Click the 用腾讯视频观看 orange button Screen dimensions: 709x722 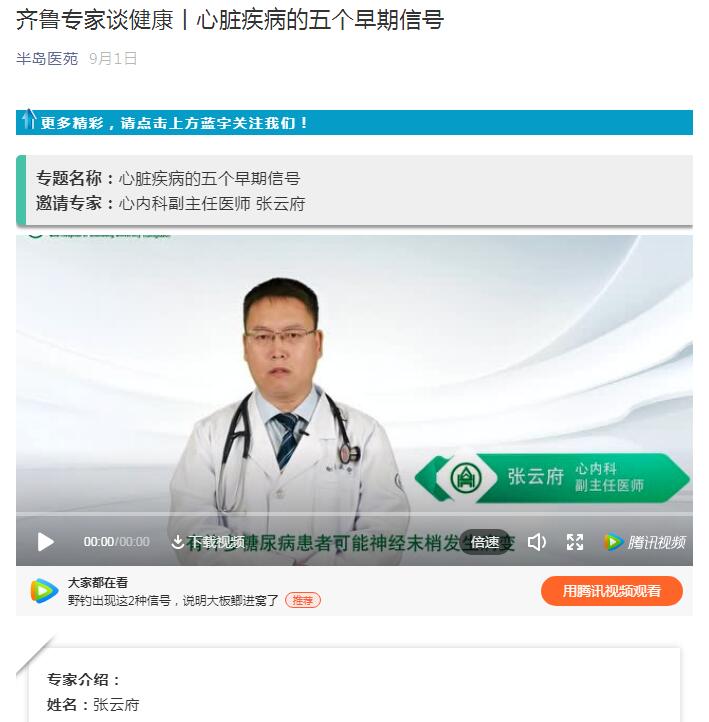(612, 591)
